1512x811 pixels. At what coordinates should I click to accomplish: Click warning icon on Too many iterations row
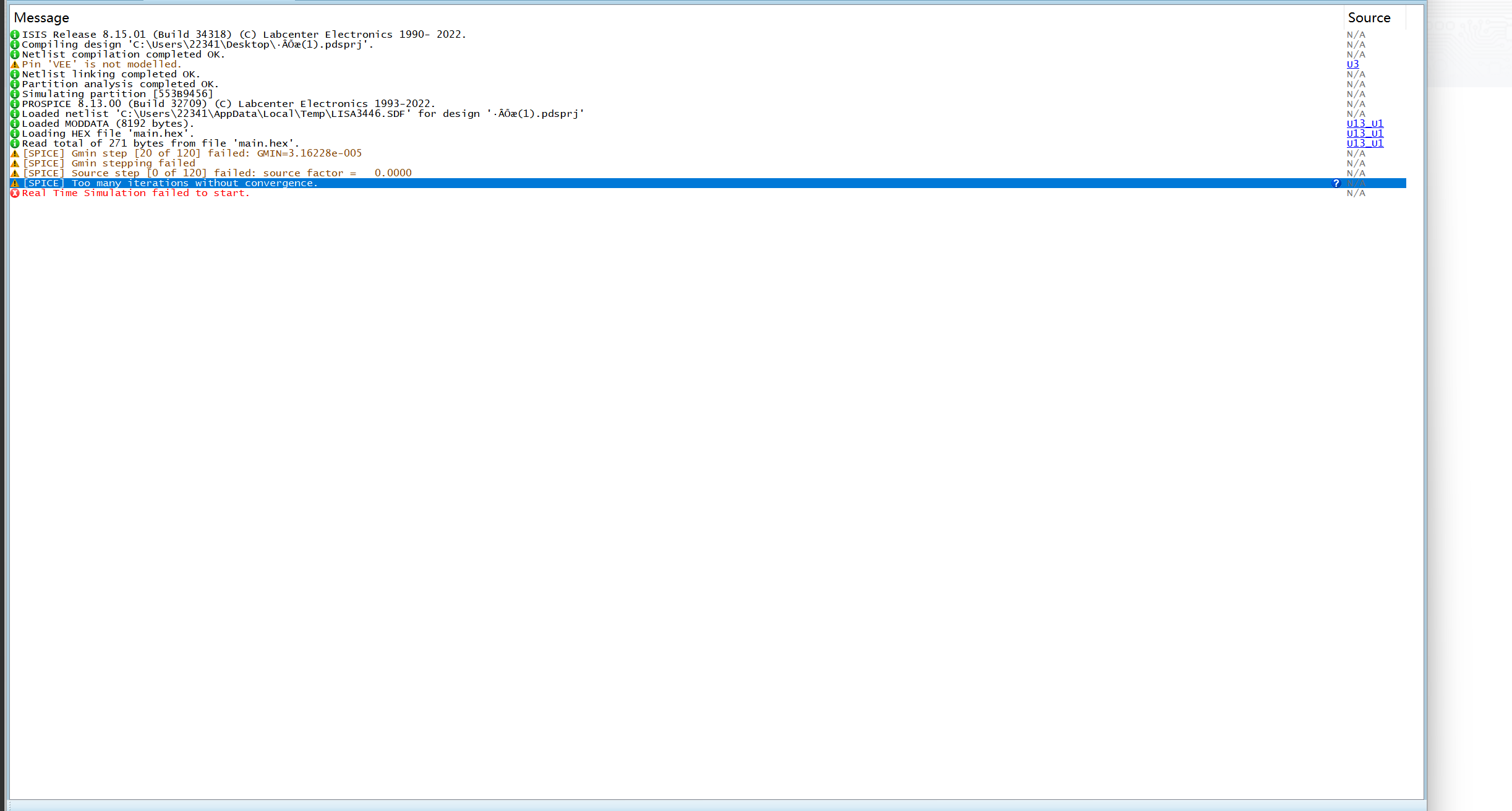[15, 183]
